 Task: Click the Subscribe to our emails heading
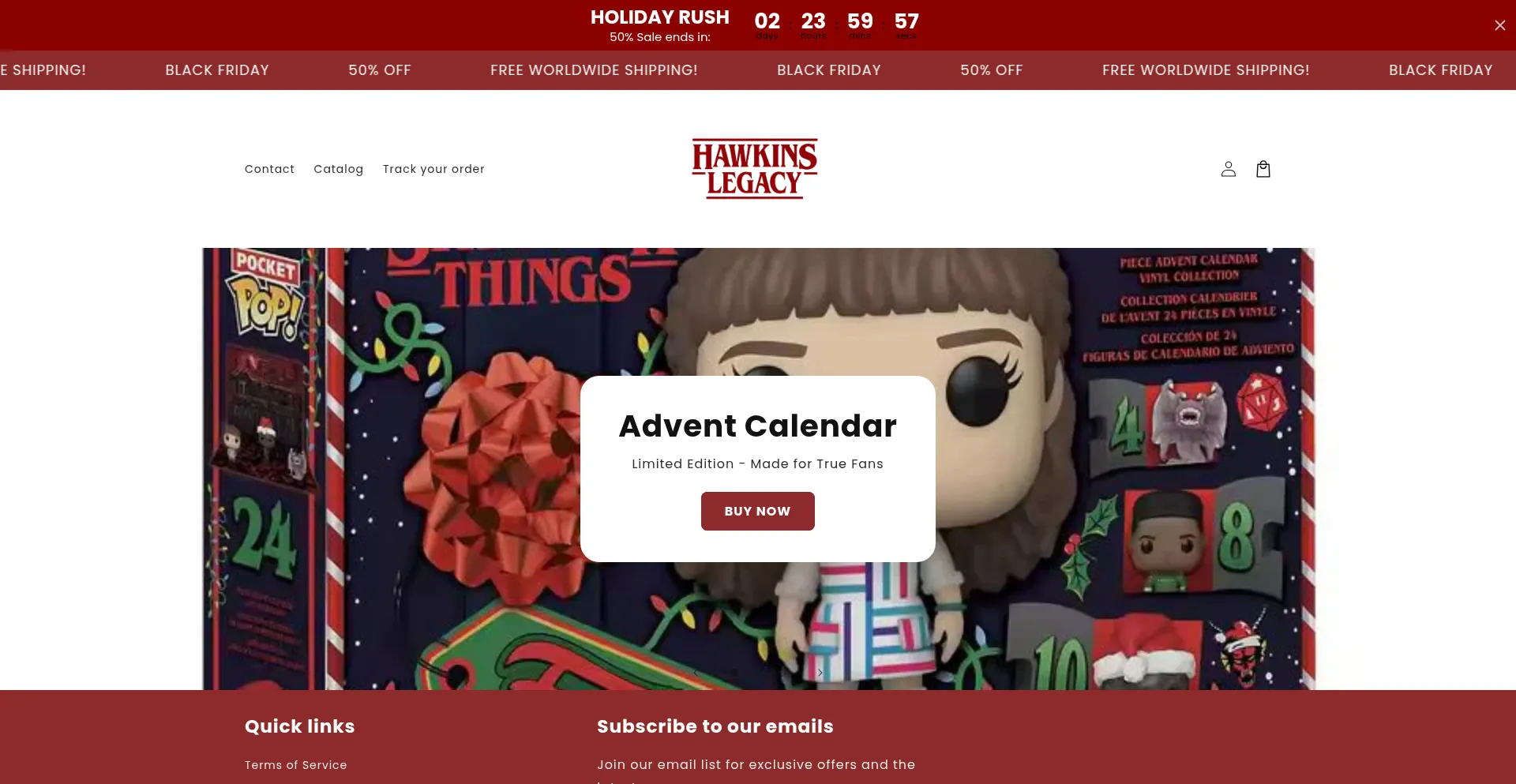(x=715, y=726)
